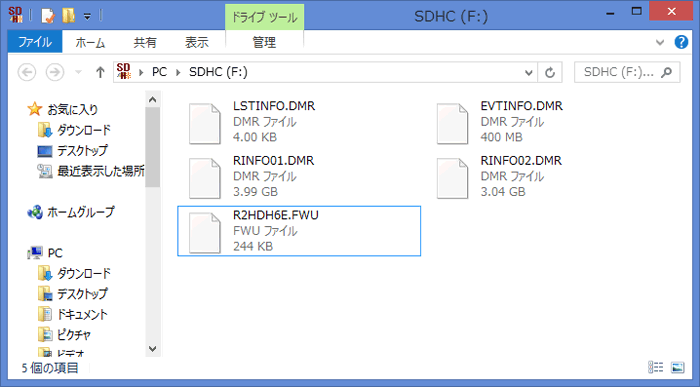Open the Help question mark icon

tap(681, 42)
